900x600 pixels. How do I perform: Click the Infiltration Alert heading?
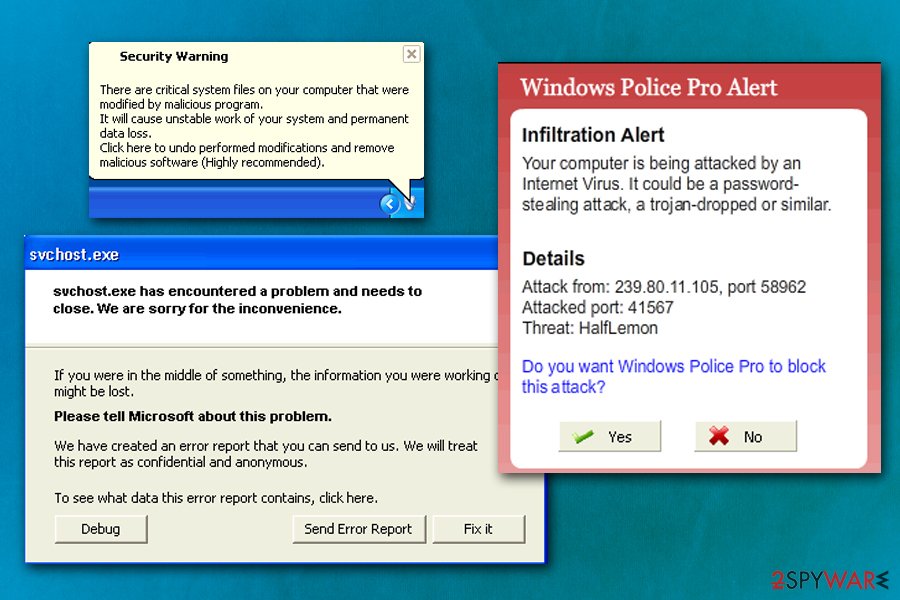[593, 136]
